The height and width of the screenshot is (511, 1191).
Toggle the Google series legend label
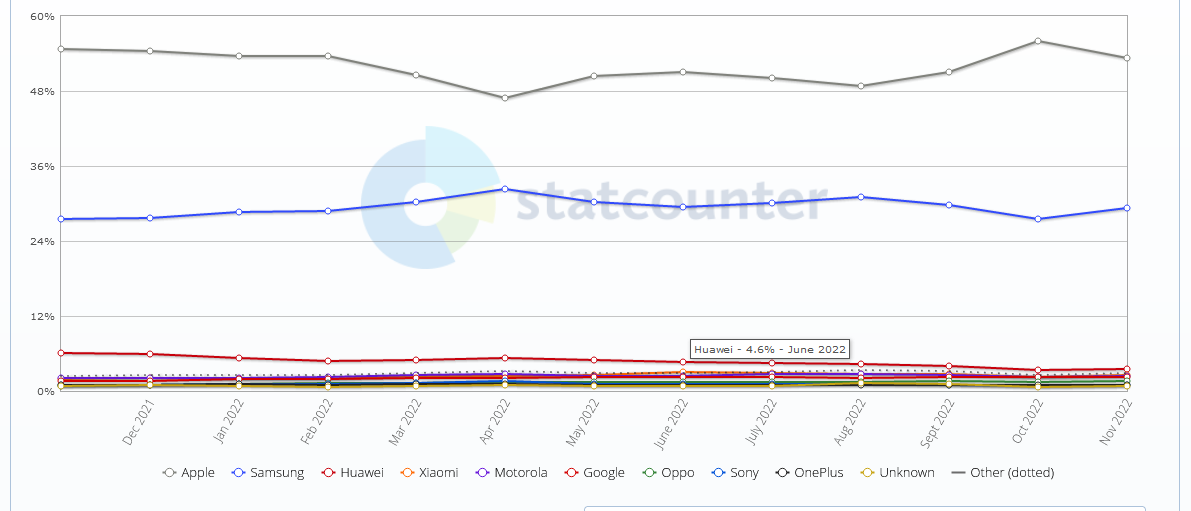click(602, 473)
